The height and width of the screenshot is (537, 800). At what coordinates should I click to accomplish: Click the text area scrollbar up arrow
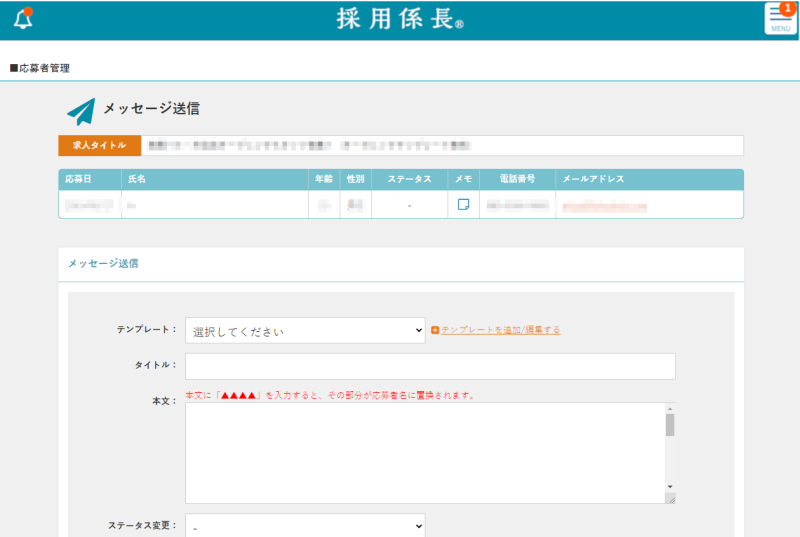(x=670, y=408)
